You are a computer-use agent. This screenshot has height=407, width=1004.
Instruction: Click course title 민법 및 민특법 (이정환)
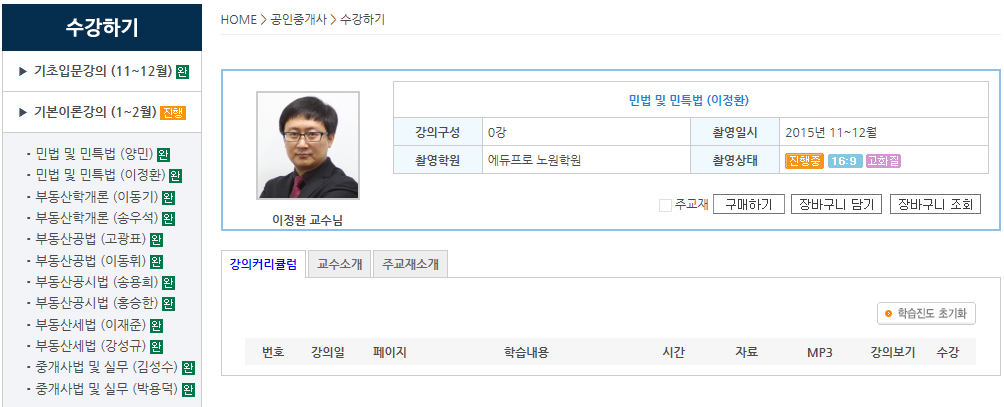pyautogui.click(x=689, y=100)
